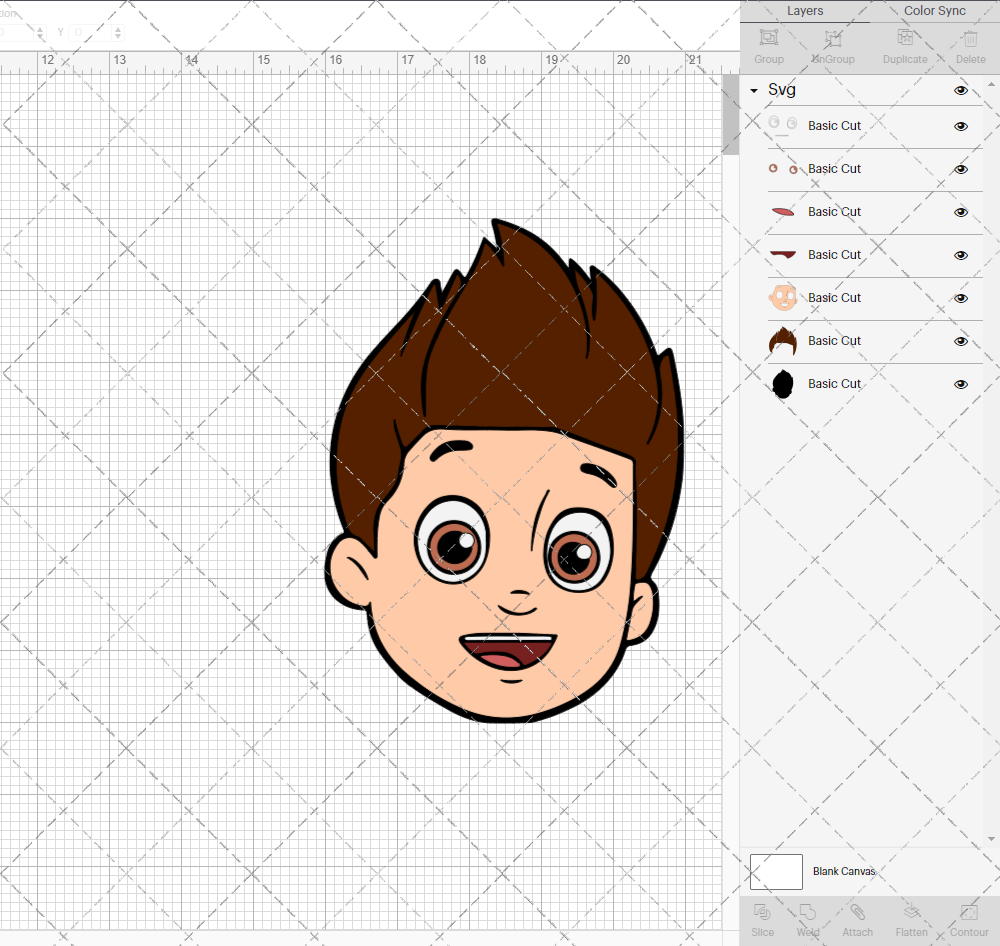The height and width of the screenshot is (946, 1000).
Task: Select the brown hair layer thumbnail
Action: tap(783, 341)
